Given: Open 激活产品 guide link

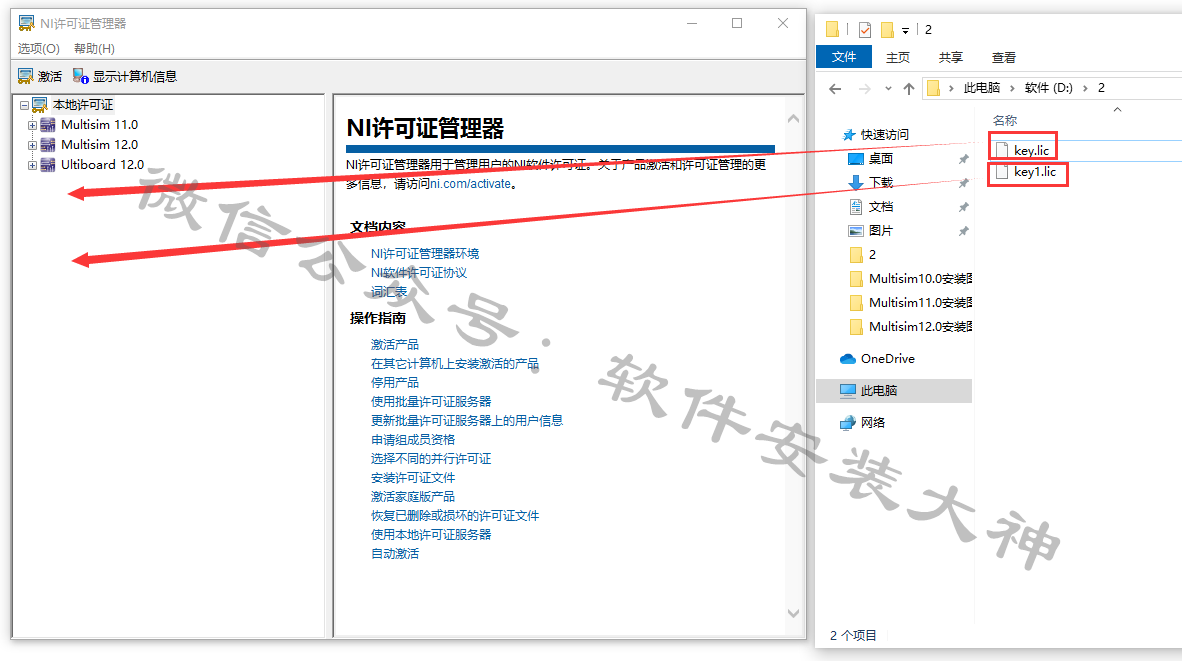Looking at the screenshot, I should point(395,344).
